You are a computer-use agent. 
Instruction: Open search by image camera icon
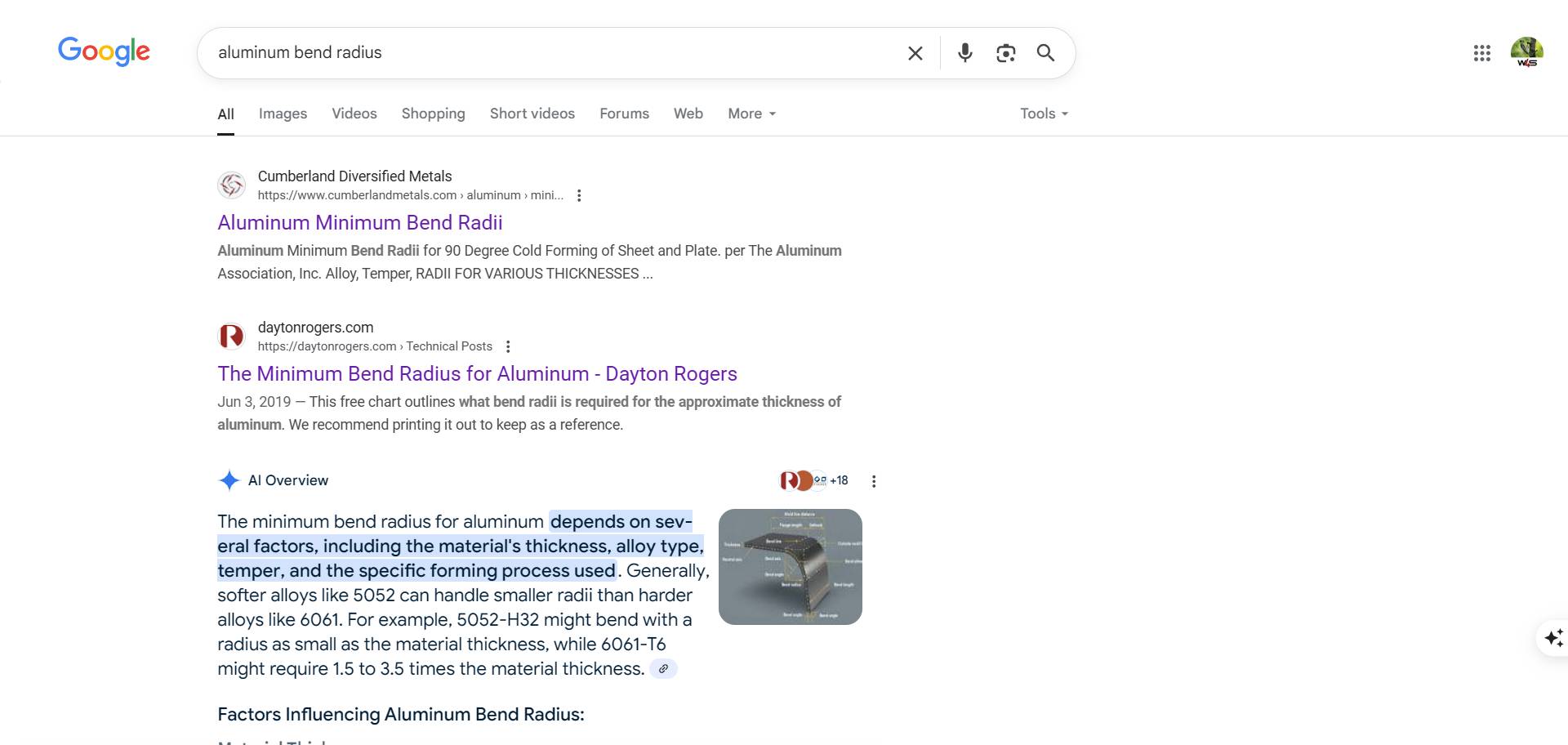[1006, 53]
